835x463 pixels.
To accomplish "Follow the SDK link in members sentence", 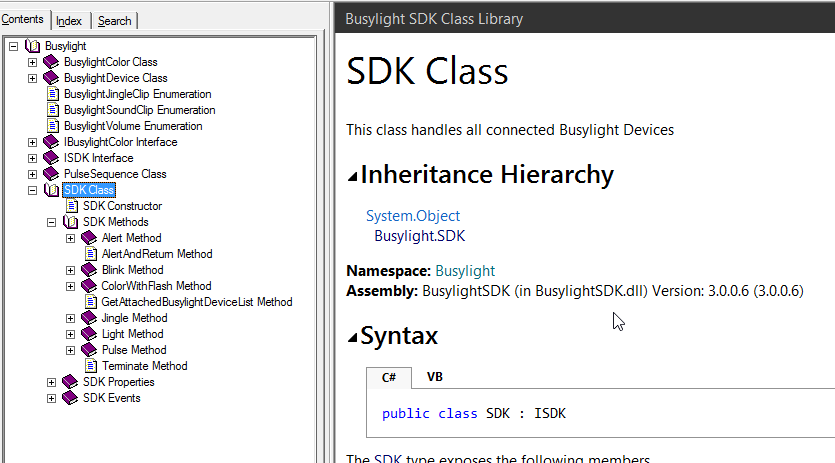I will [x=388, y=459].
